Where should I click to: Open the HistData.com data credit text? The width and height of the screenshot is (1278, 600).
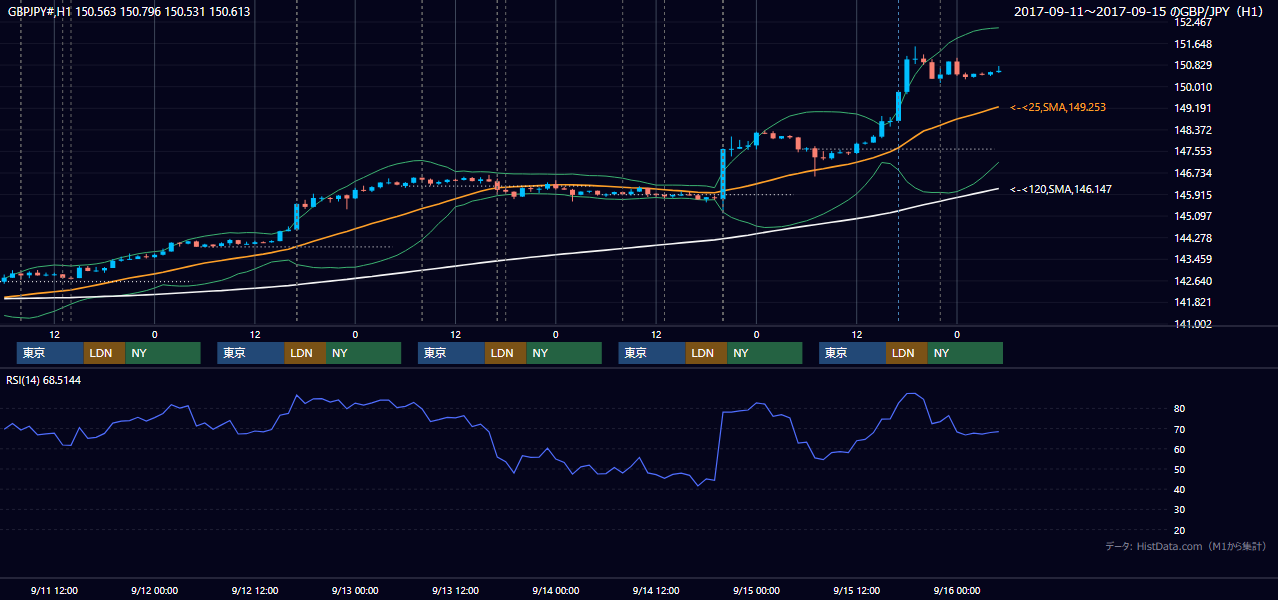pos(1186,546)
